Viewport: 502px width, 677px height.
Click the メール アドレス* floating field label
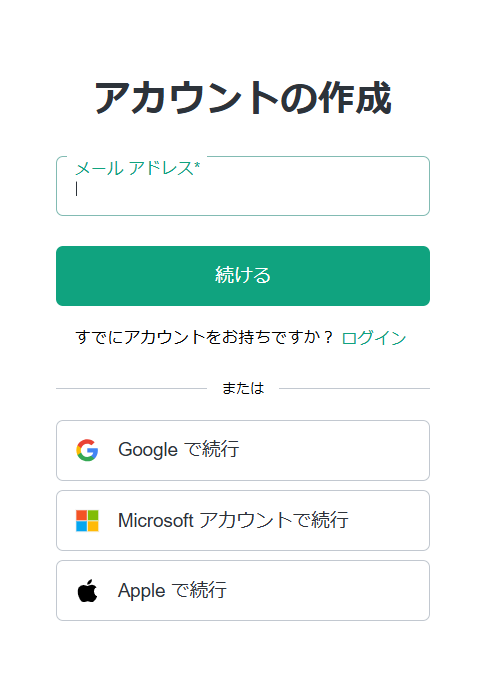138,168
